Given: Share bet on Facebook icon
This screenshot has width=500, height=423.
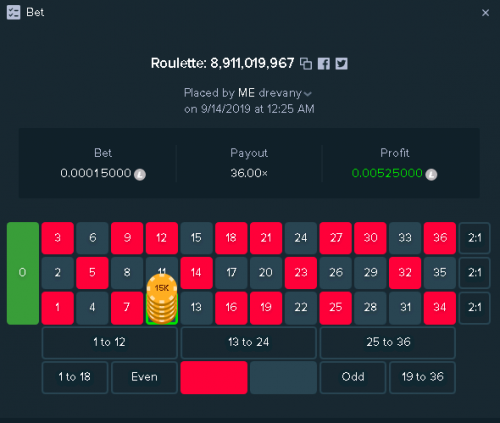Looking at the screenshot, I should 324,63.
